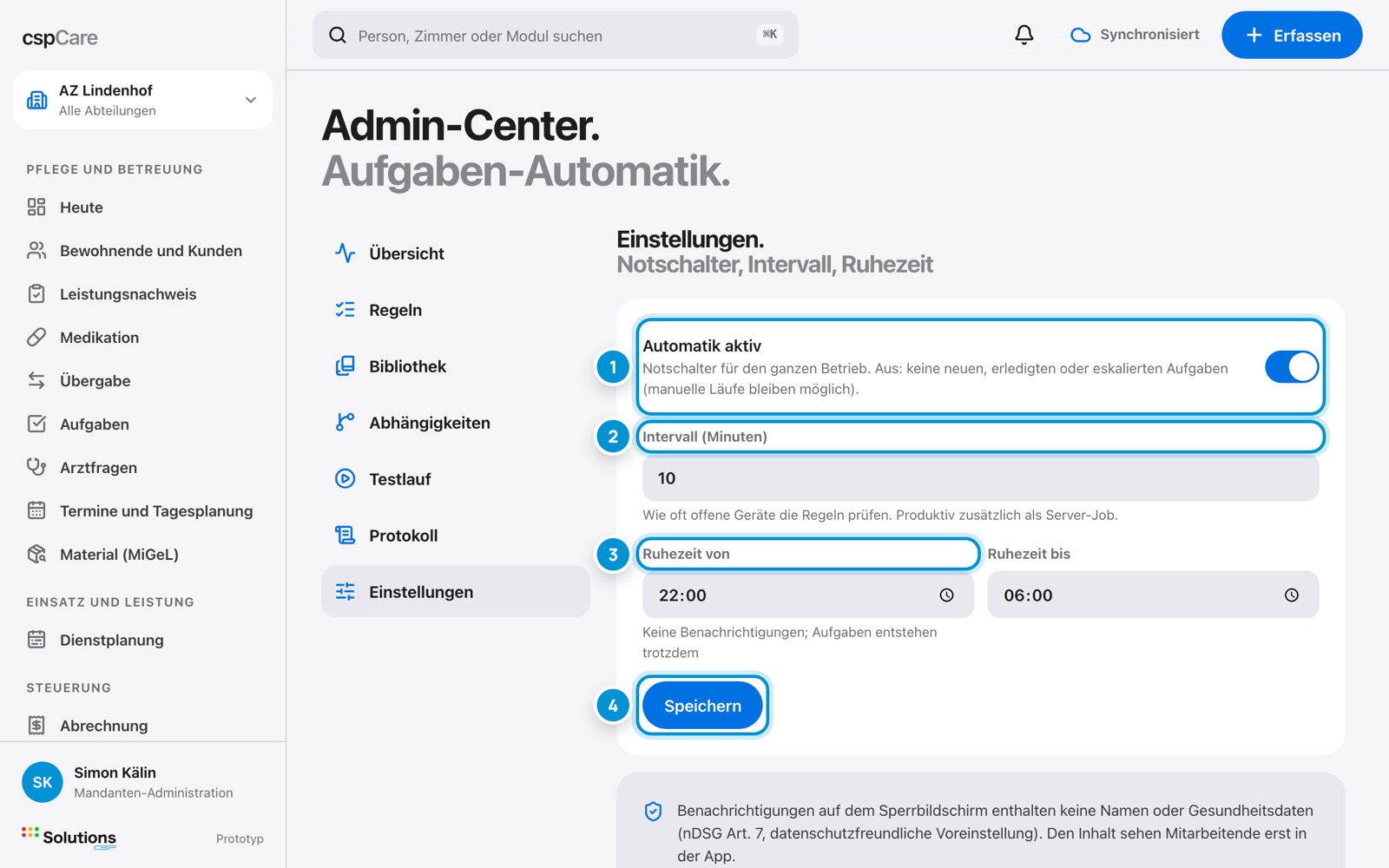Click the Dienstplanung calendar icon
Screen dimensions: 1389x868
(x=36, y=640)
